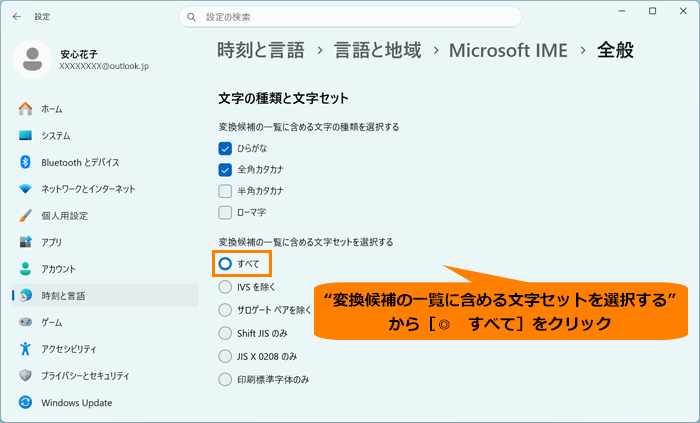Open 個人用設定 paintbrush icon

click(x=25, y=216)
